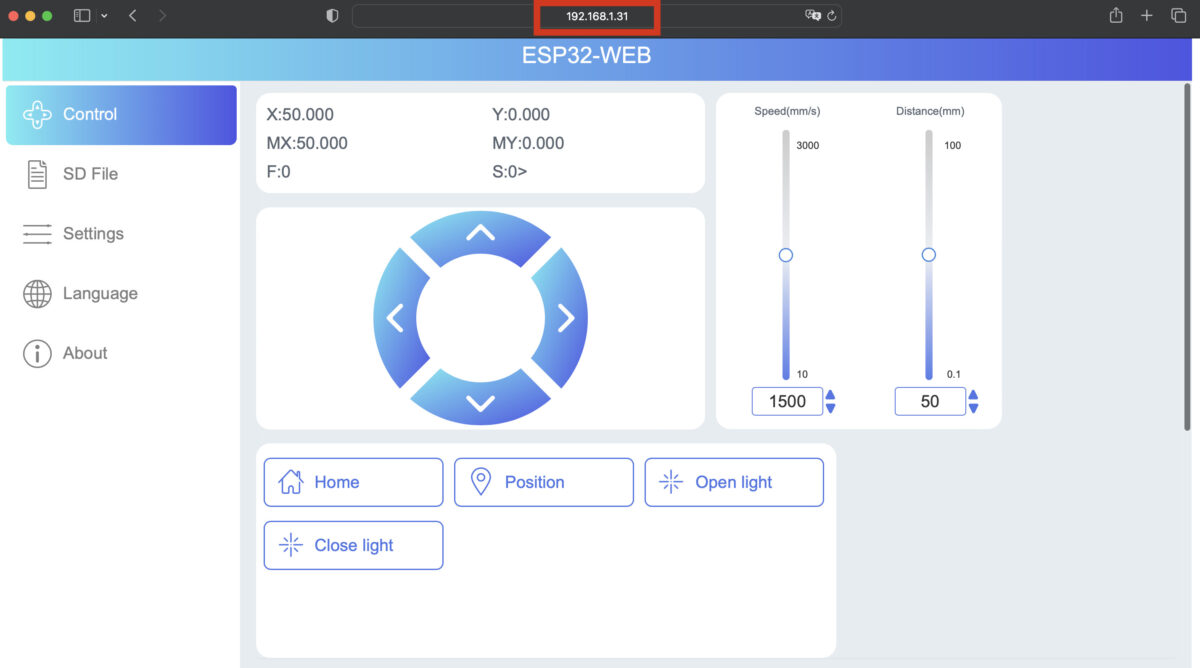1200x668 pixels.
Task: Open the SD File menu item
Action: click(90, 174)
